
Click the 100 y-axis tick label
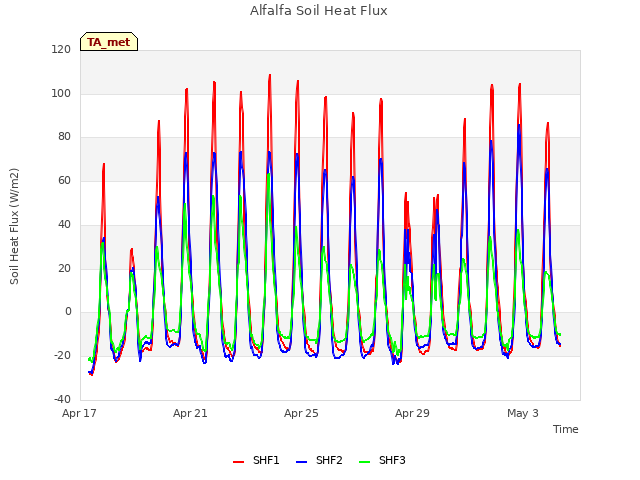[61, 93]
